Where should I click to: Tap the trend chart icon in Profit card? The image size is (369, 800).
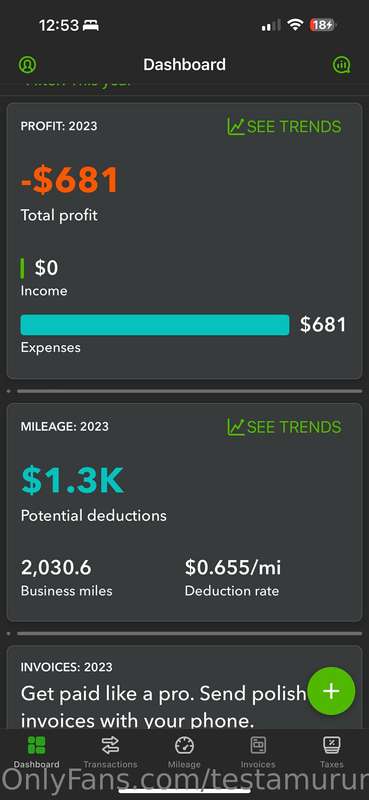click(x=236, y=127)
